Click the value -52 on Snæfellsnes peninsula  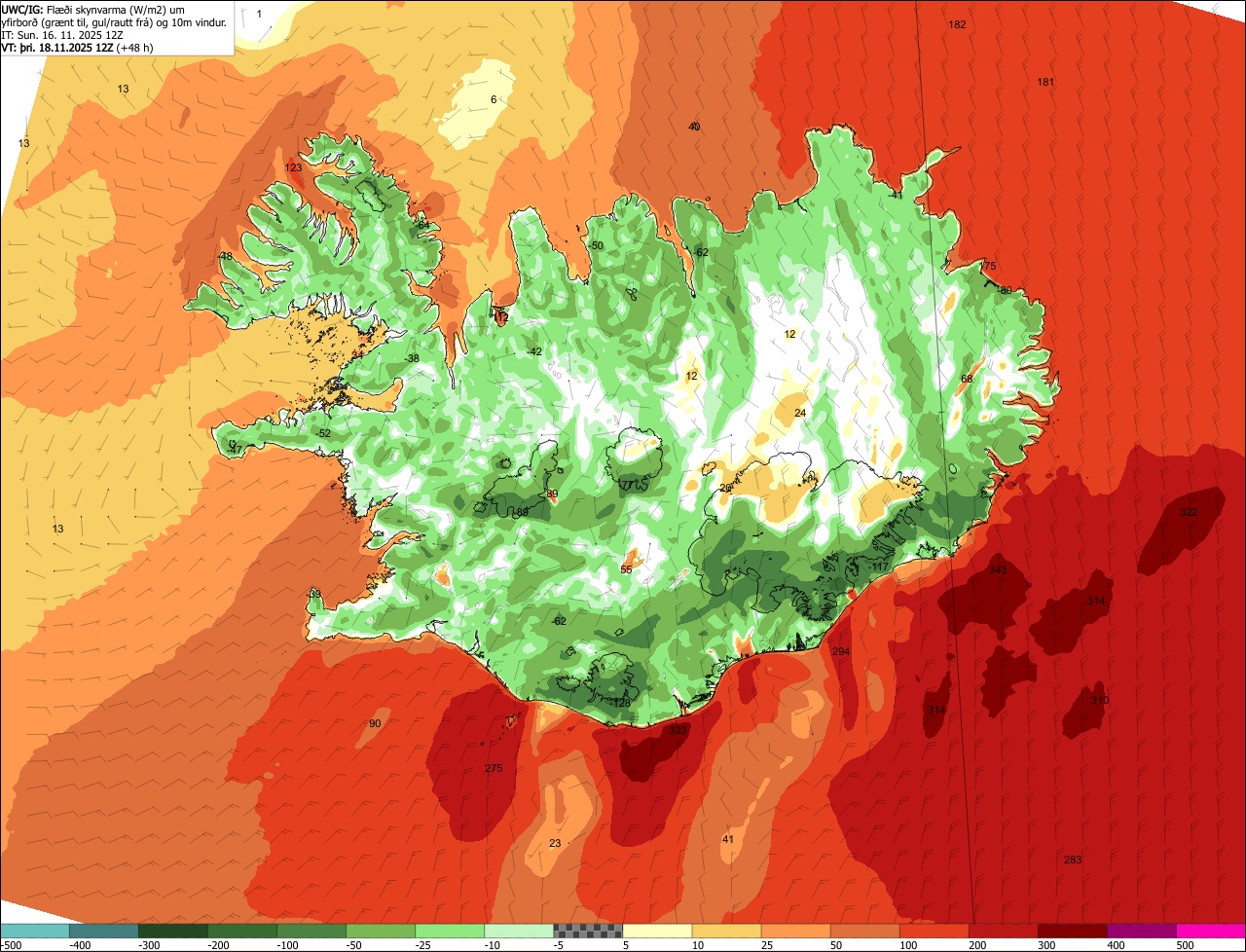click(x=324, y=433)
